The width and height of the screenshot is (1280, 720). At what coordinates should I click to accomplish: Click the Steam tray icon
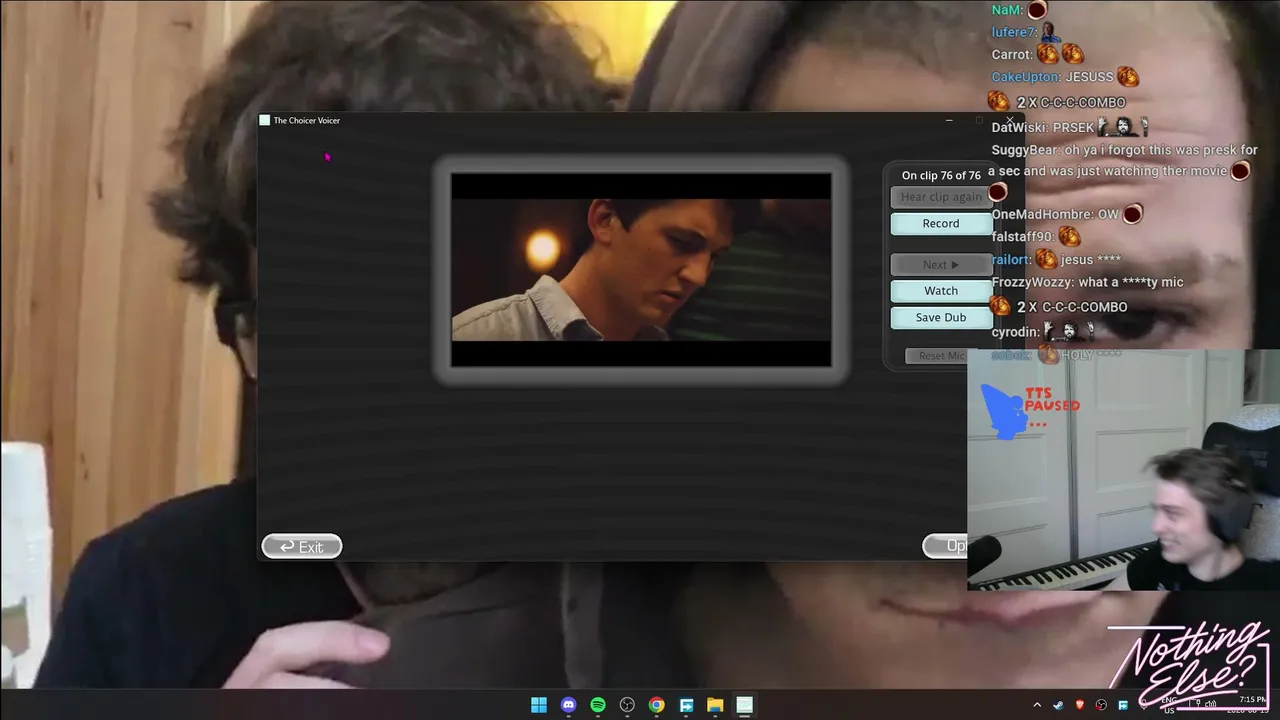[1058, 705]
